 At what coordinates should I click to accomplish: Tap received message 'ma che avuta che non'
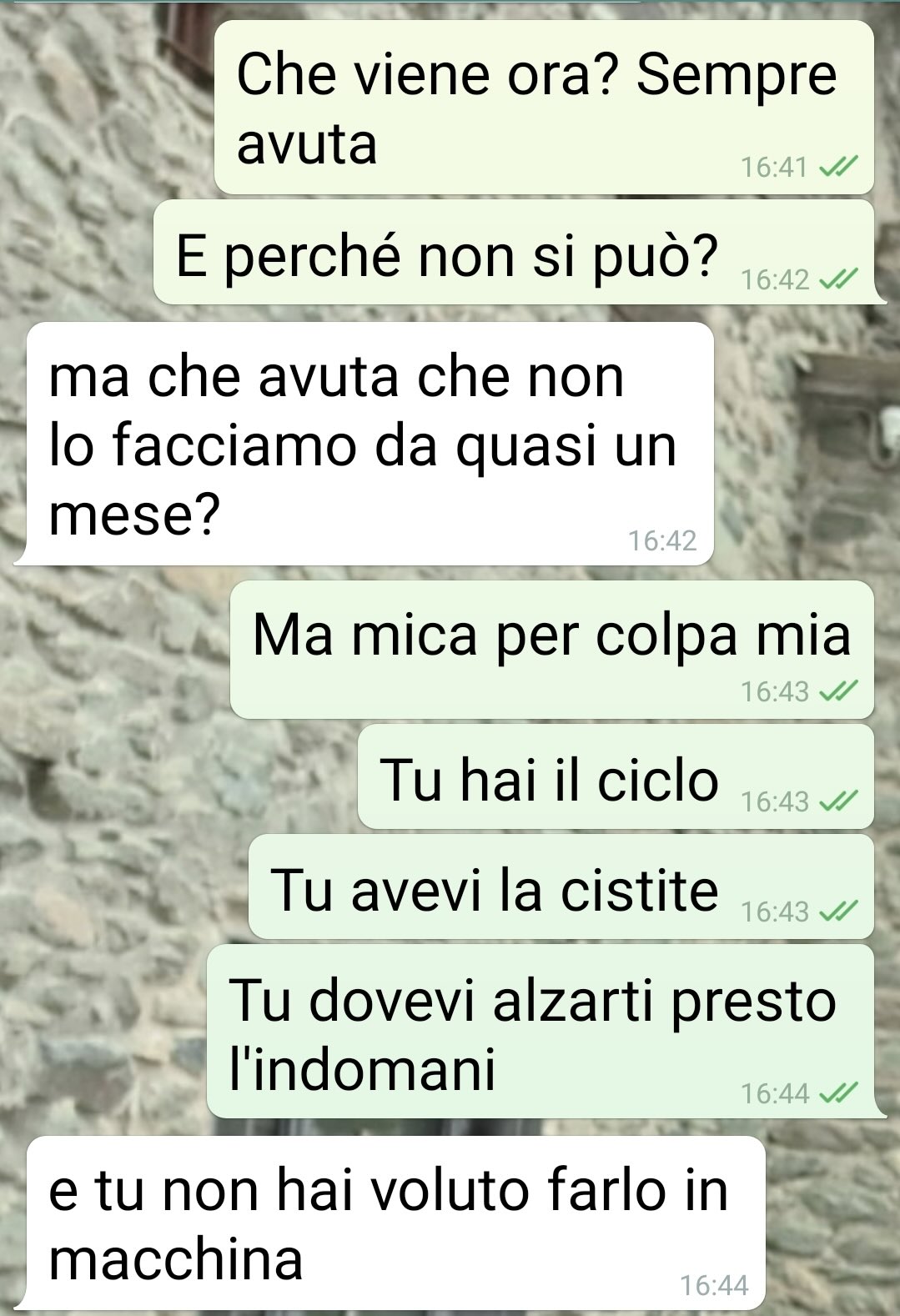coord(370,444)
